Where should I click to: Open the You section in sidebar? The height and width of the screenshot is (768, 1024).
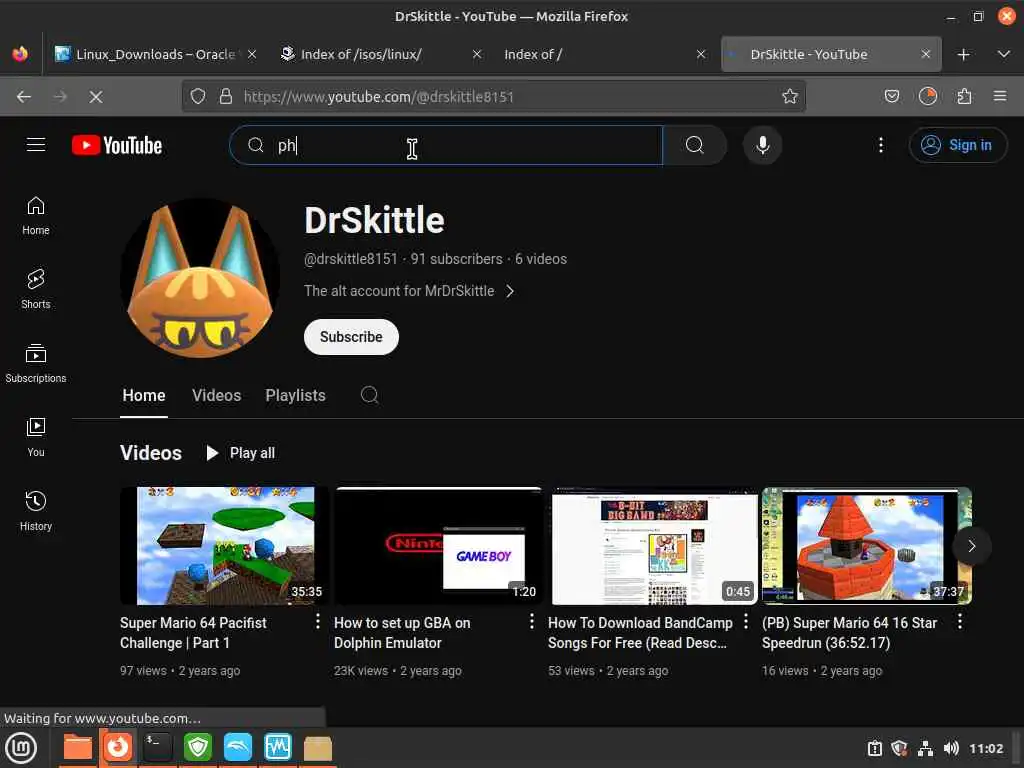click(x=36, y=438)
